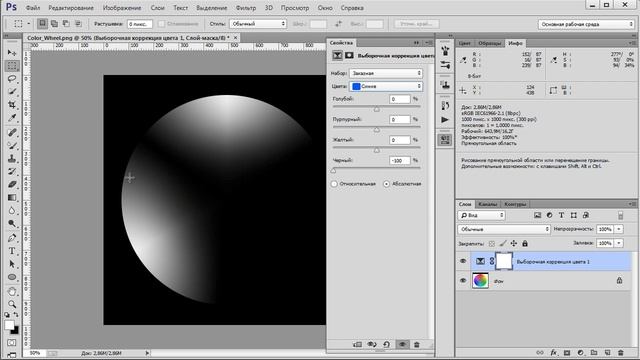Select the Относительная radio button
Image resolution: width=640 pixels, height=360 pixels.
tap(334, 184)
